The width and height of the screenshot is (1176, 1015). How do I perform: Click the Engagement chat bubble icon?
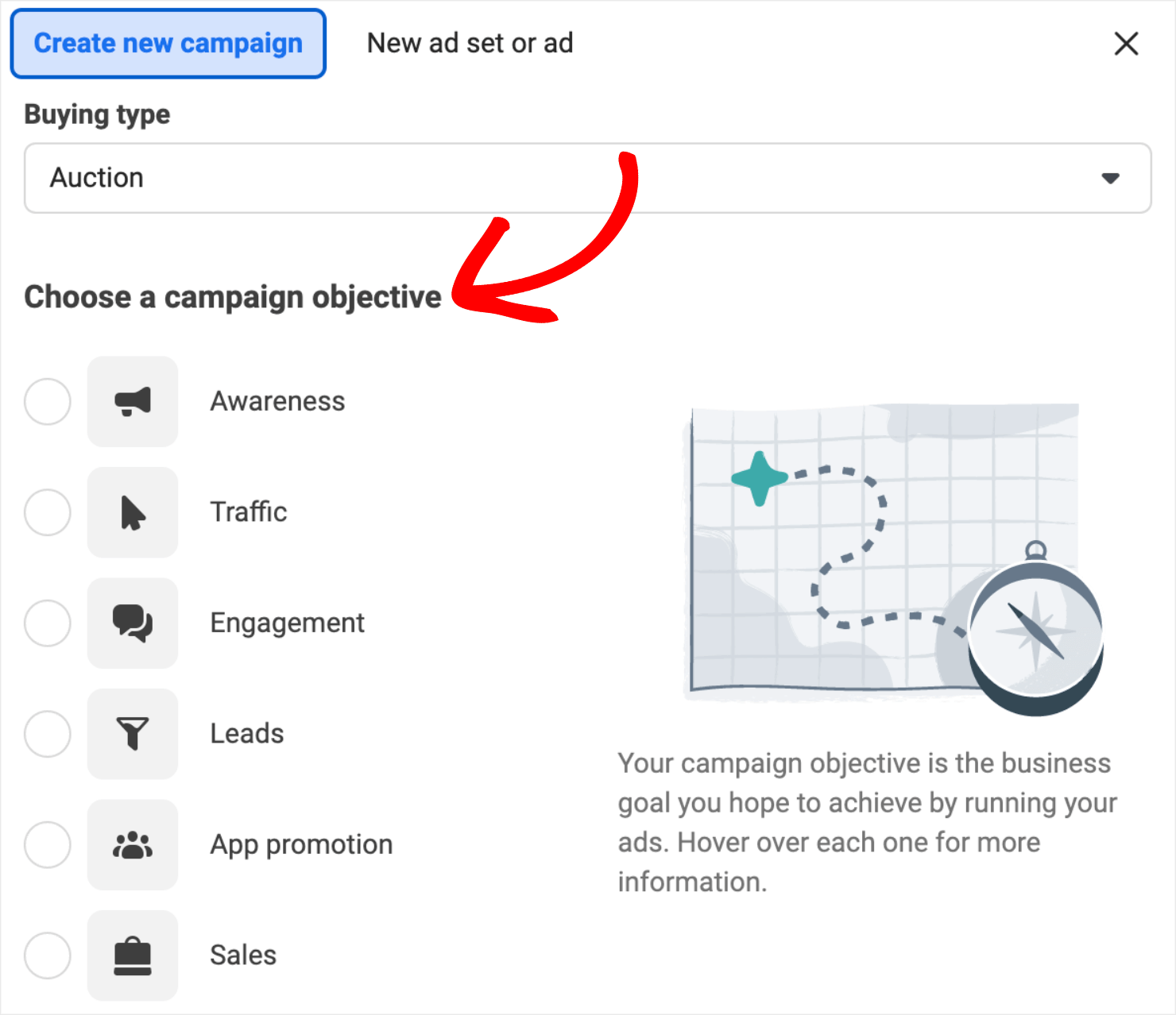pyautogui.click(x=132, y=623)
